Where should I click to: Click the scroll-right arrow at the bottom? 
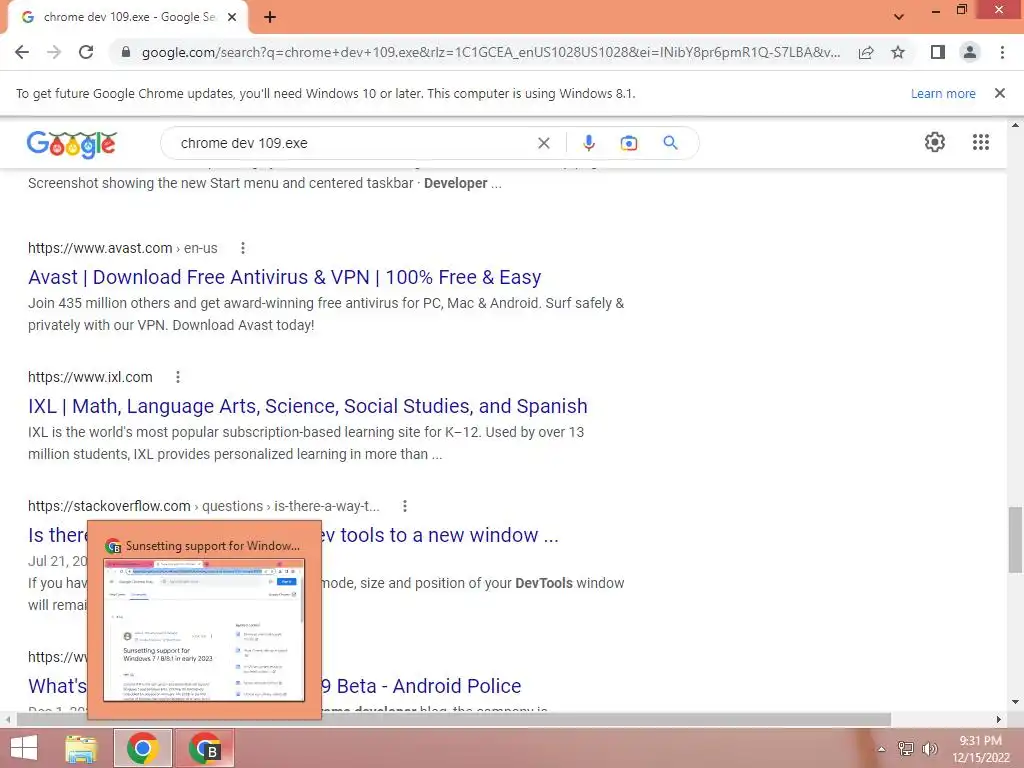click(x=999, y=720)
